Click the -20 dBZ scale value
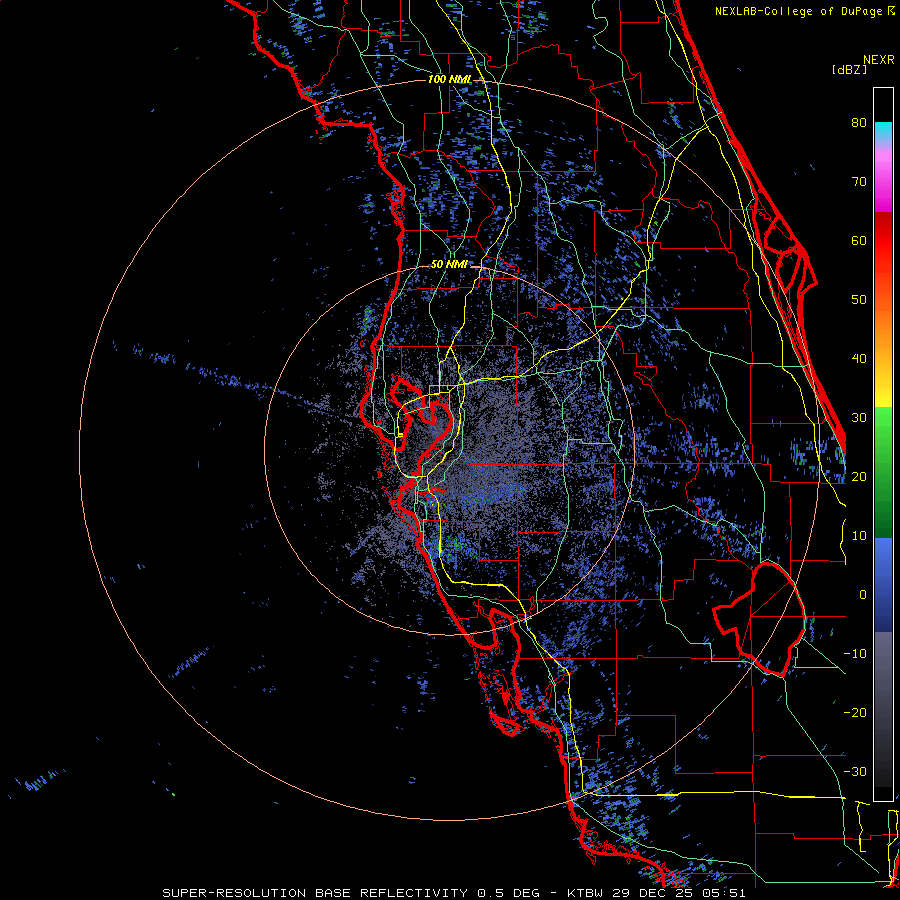 click(x=855, y=712)
